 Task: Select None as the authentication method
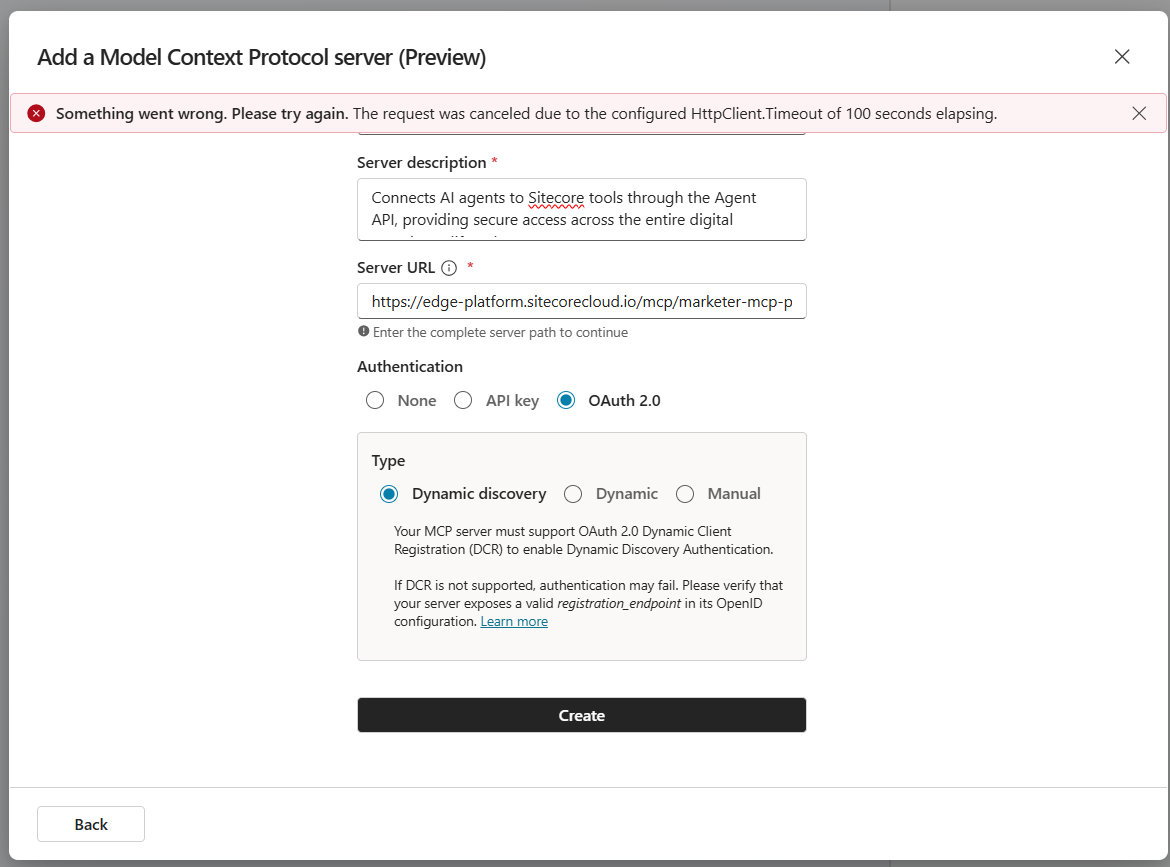click(375, 401)
